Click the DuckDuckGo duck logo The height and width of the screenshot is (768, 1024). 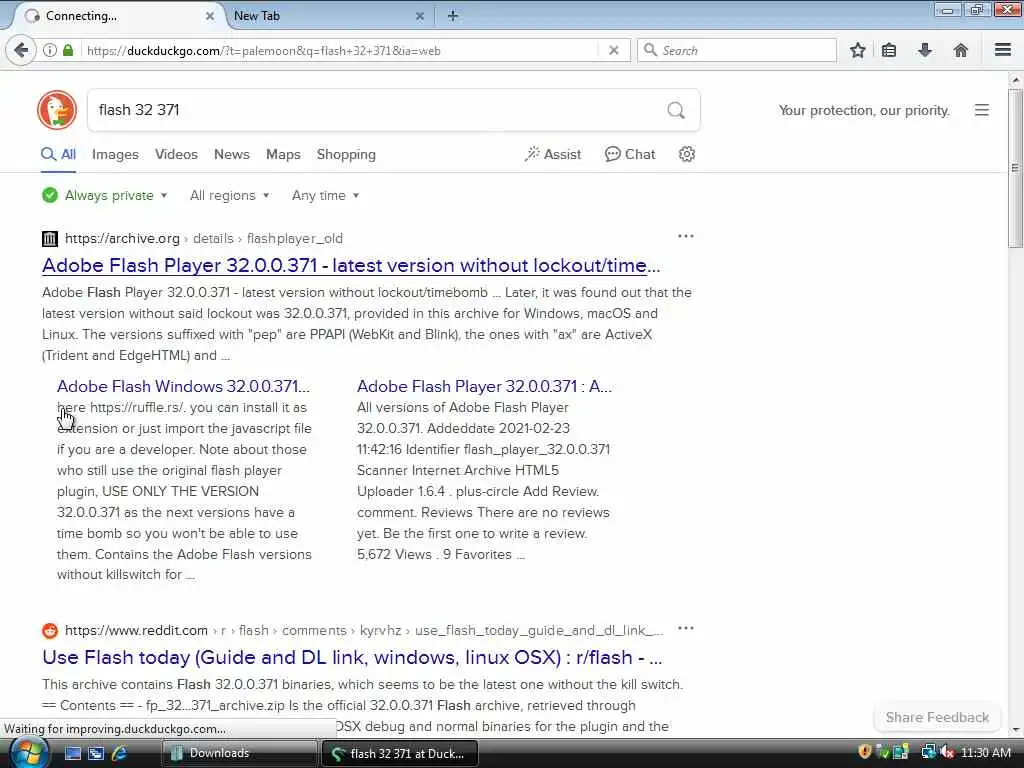[x=57, y=110]
